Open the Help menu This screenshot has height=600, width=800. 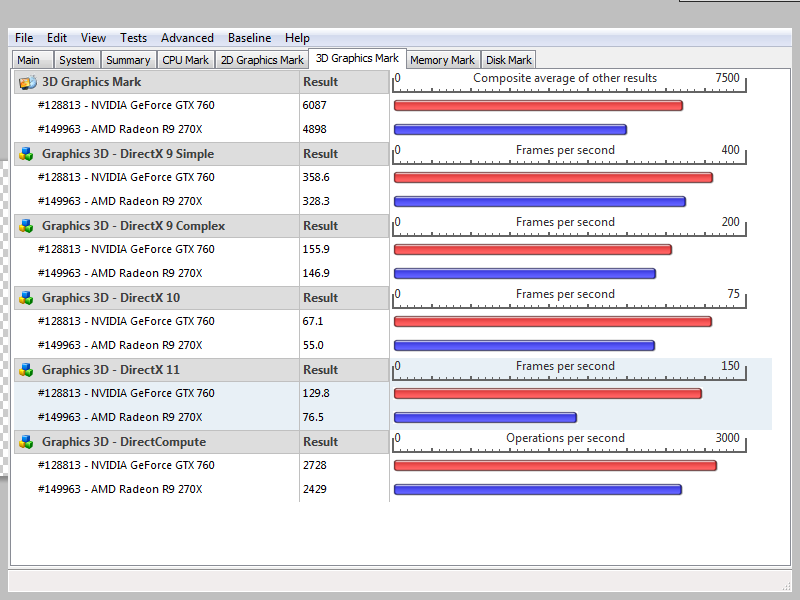pyautogui.click(x=297, y=38)
